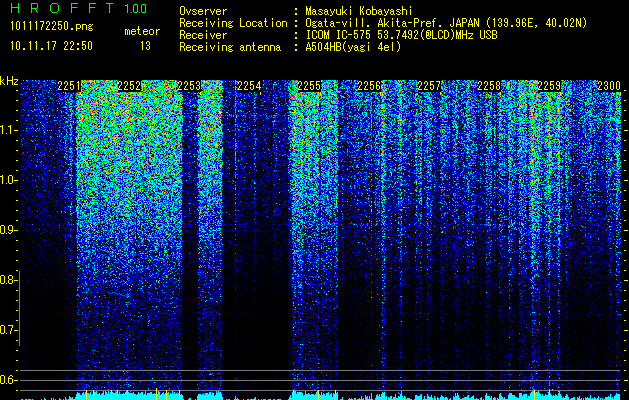Select the 2253 time marker
This screenshot has height=400, width=629.
coord(189,86)
